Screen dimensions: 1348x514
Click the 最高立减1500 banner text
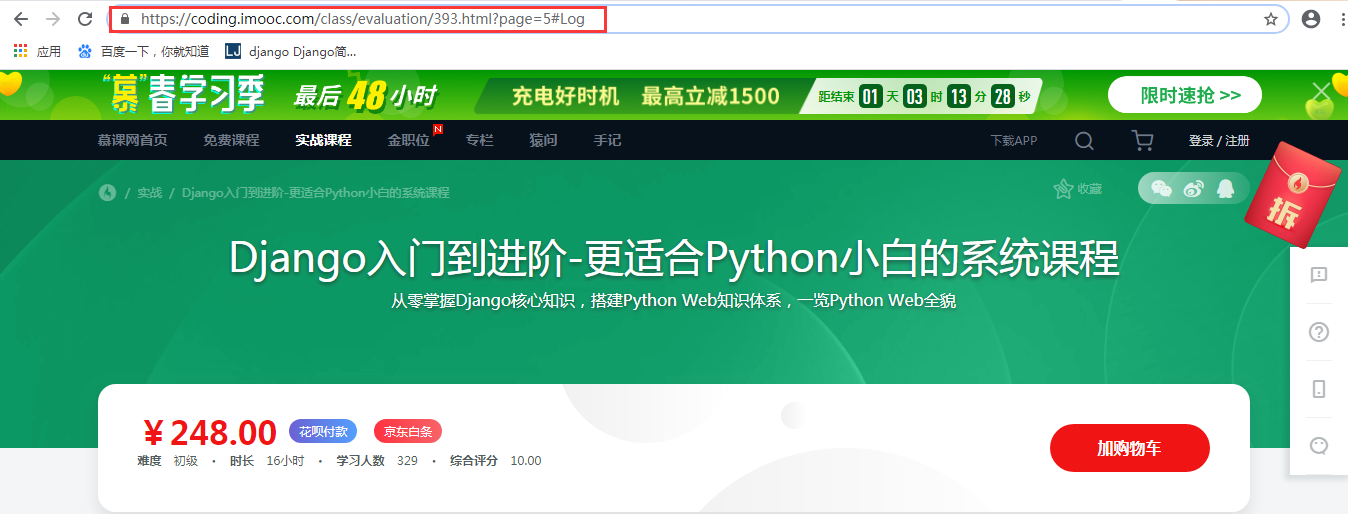click(710, 96)
